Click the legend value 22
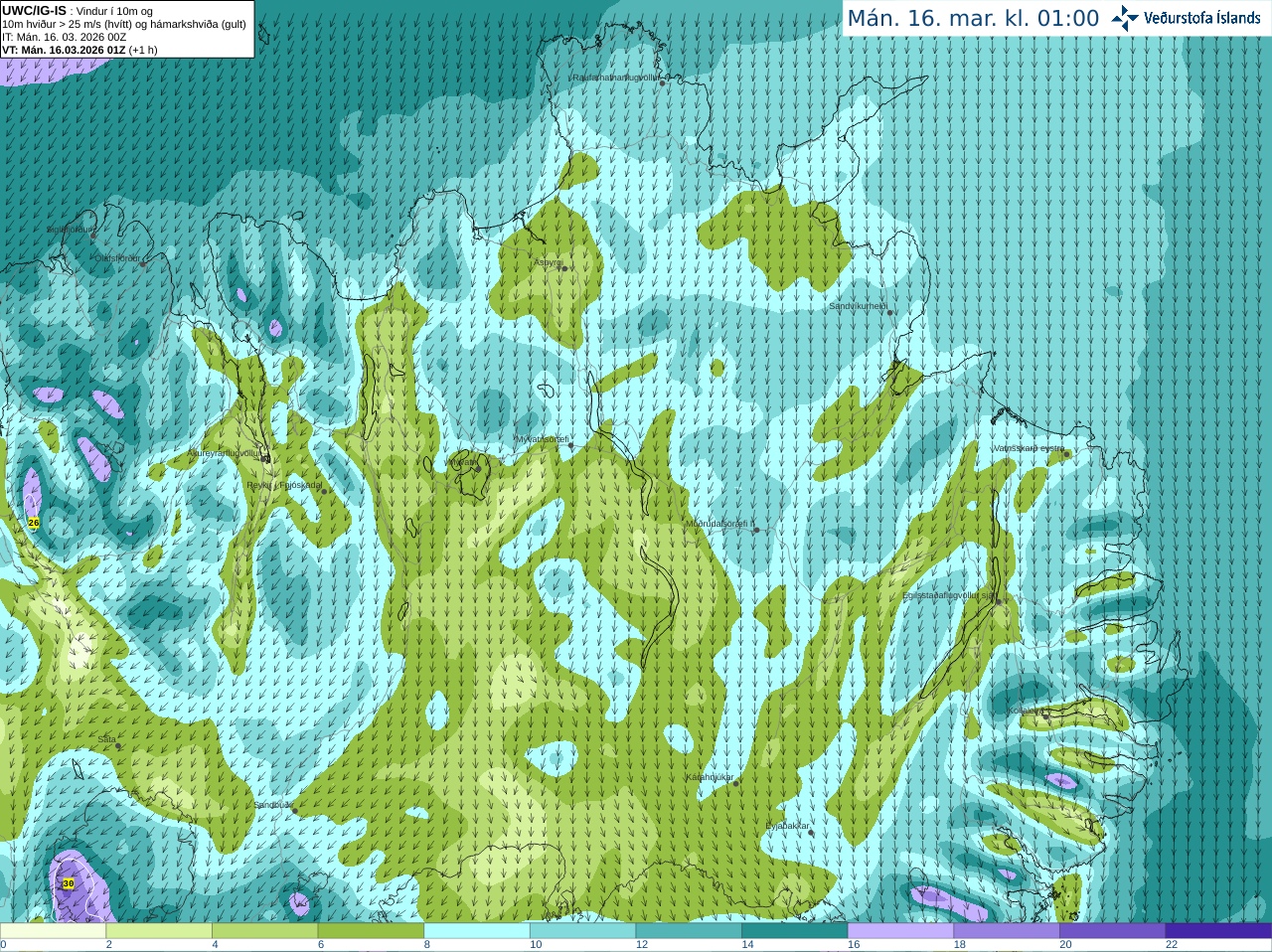 pyautogui.click(x=1172, y=945)
